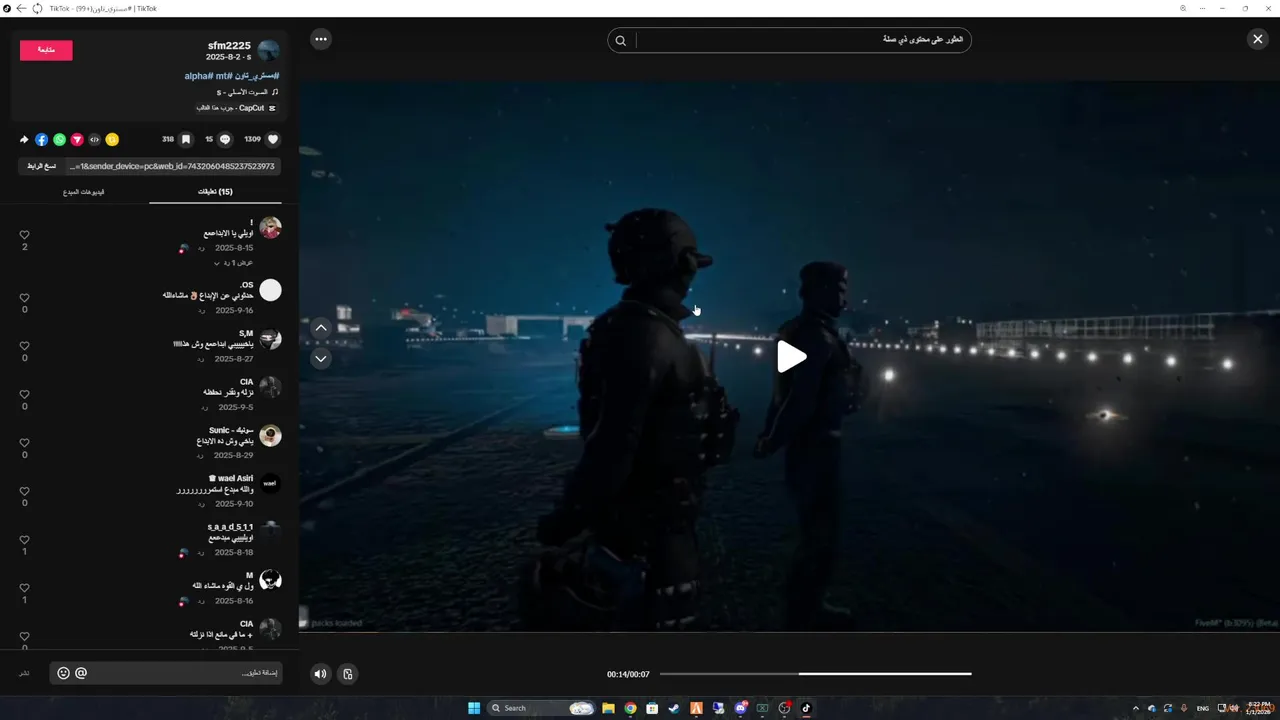Click the copy link button
This screenshot has height=720, width=1280.
[42, 166]
